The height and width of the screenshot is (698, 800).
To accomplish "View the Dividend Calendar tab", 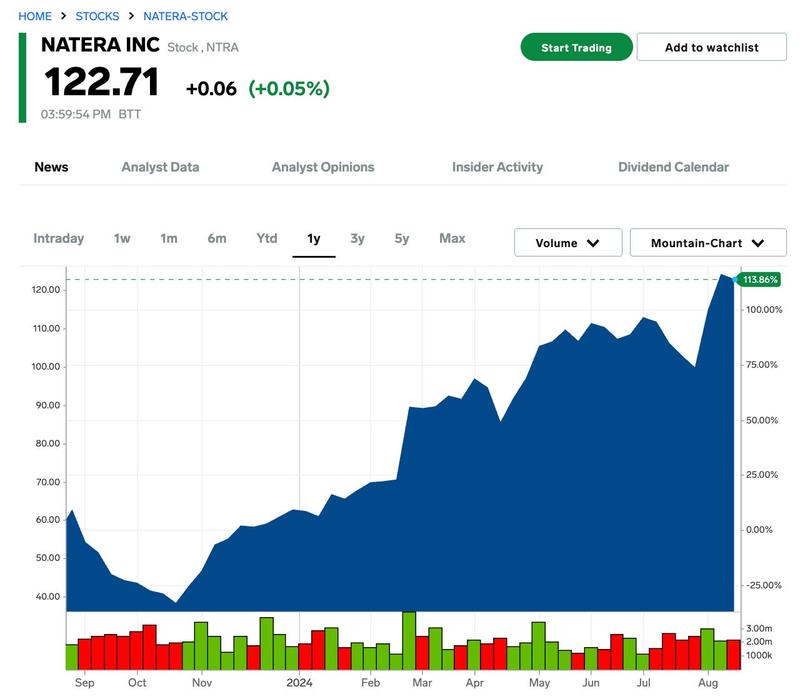I will coord(673,167).
